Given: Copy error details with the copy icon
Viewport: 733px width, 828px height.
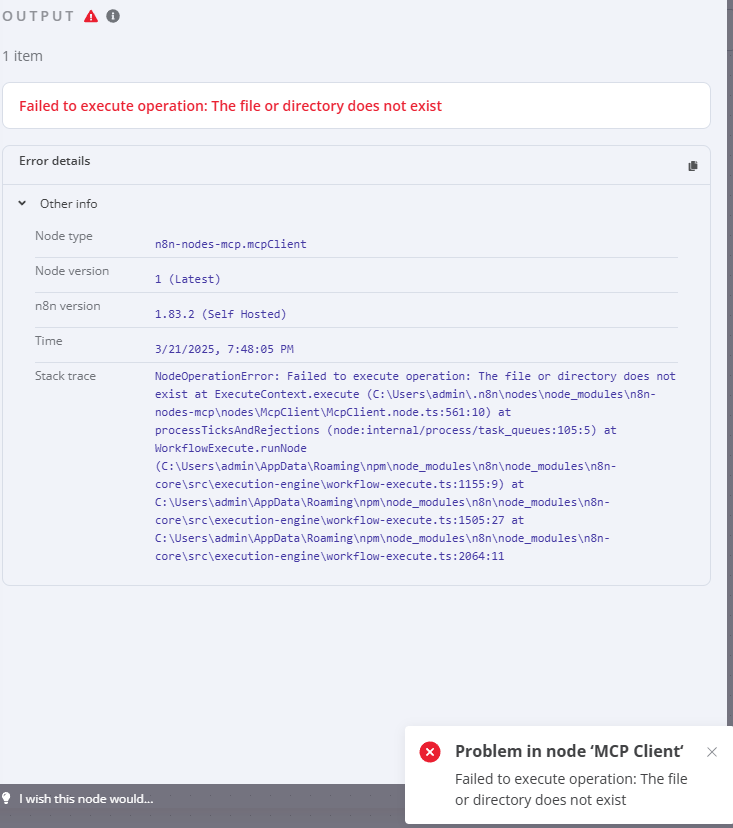Looking at the screenshot, I should tap(692, 166).
